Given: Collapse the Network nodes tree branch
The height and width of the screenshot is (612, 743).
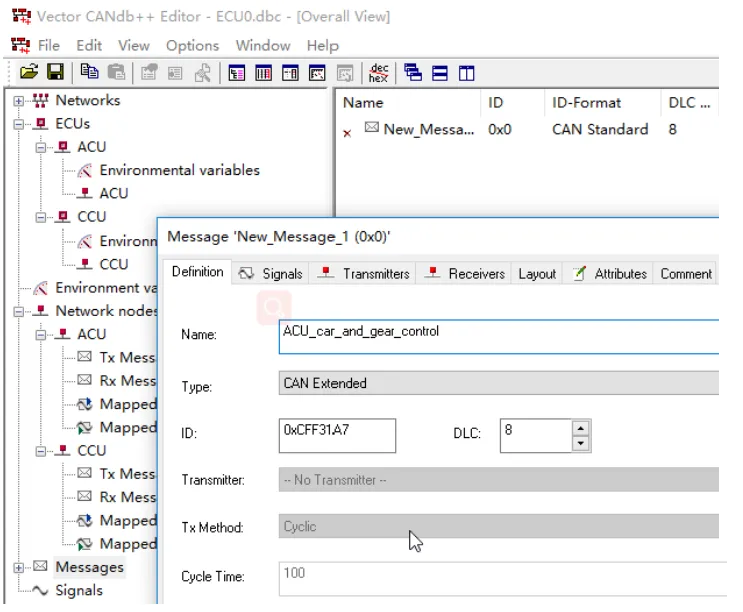Looking at the screenshot, I should 19,311.
